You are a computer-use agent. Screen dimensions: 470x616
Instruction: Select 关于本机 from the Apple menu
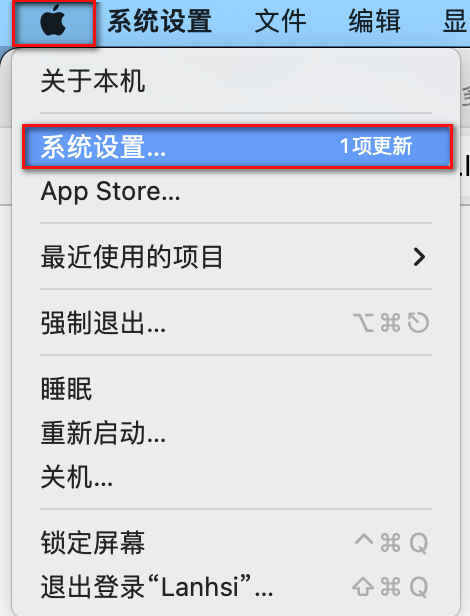[236, 81]
